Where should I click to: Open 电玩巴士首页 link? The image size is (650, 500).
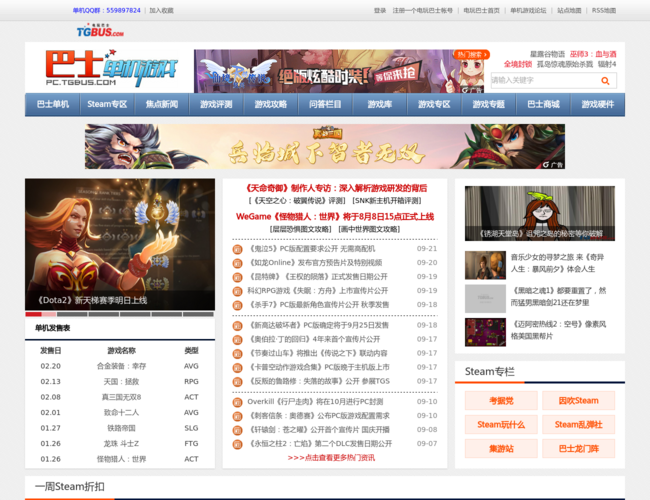click(481, 10)
